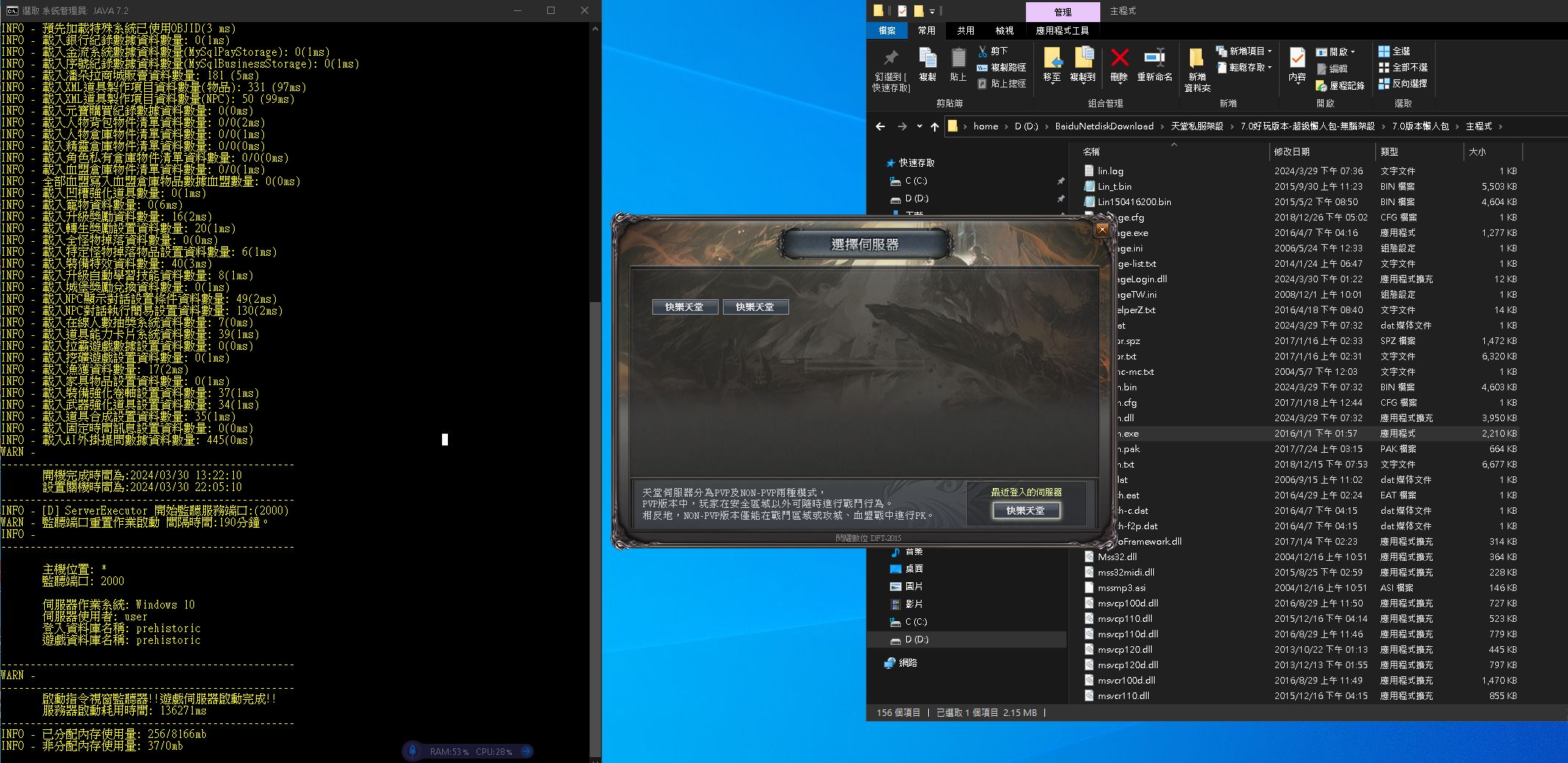Navigate to 天堂私服架設 in the address bar
The height and width of the screenshot is (763, 1568).
(1197, 126)
